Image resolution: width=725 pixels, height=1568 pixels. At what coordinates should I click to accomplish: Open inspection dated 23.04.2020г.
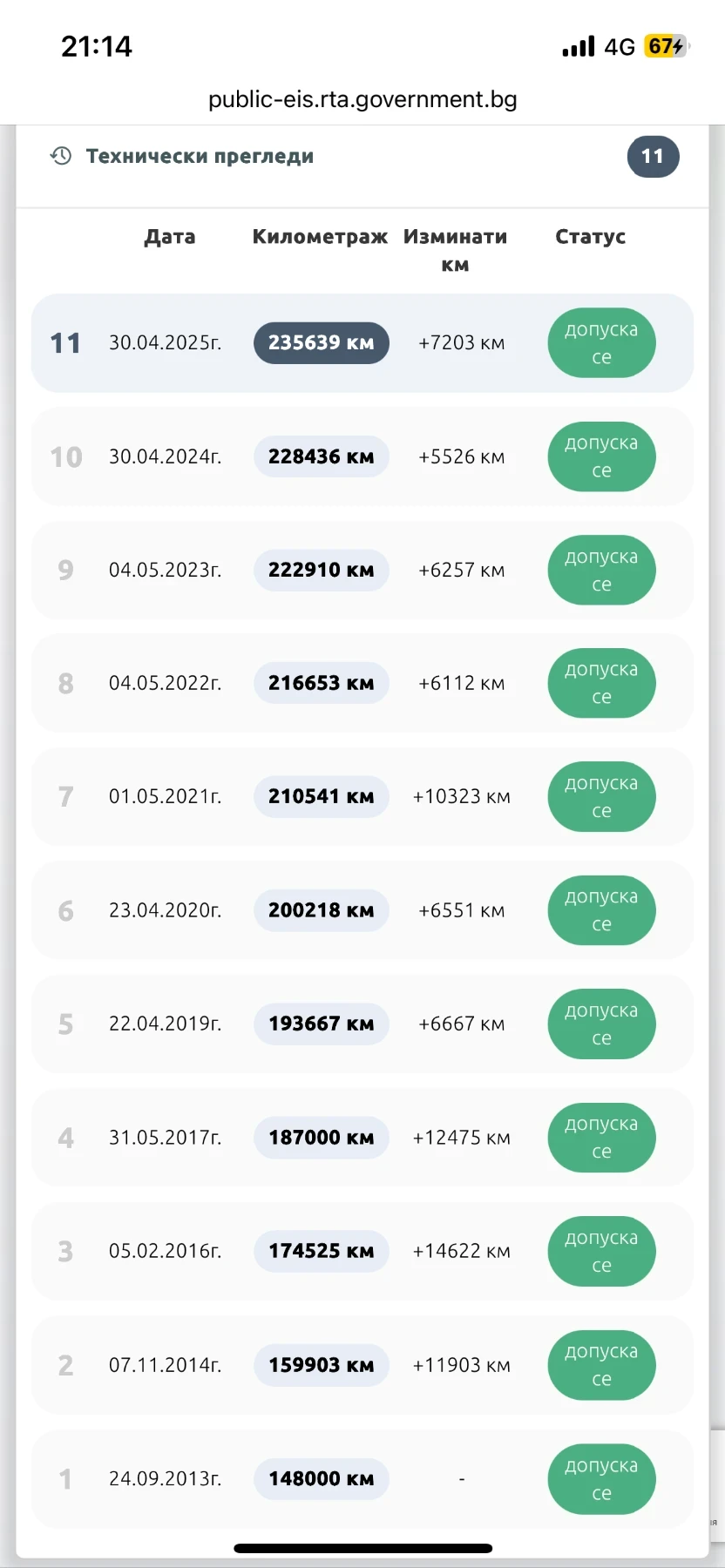[165, 910]
